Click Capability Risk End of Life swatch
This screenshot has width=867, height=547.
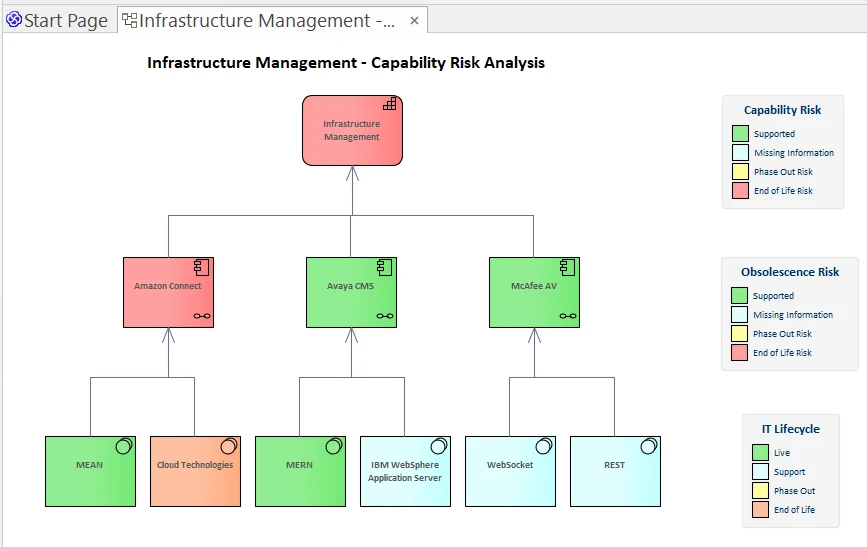click(x=740, y=190)
